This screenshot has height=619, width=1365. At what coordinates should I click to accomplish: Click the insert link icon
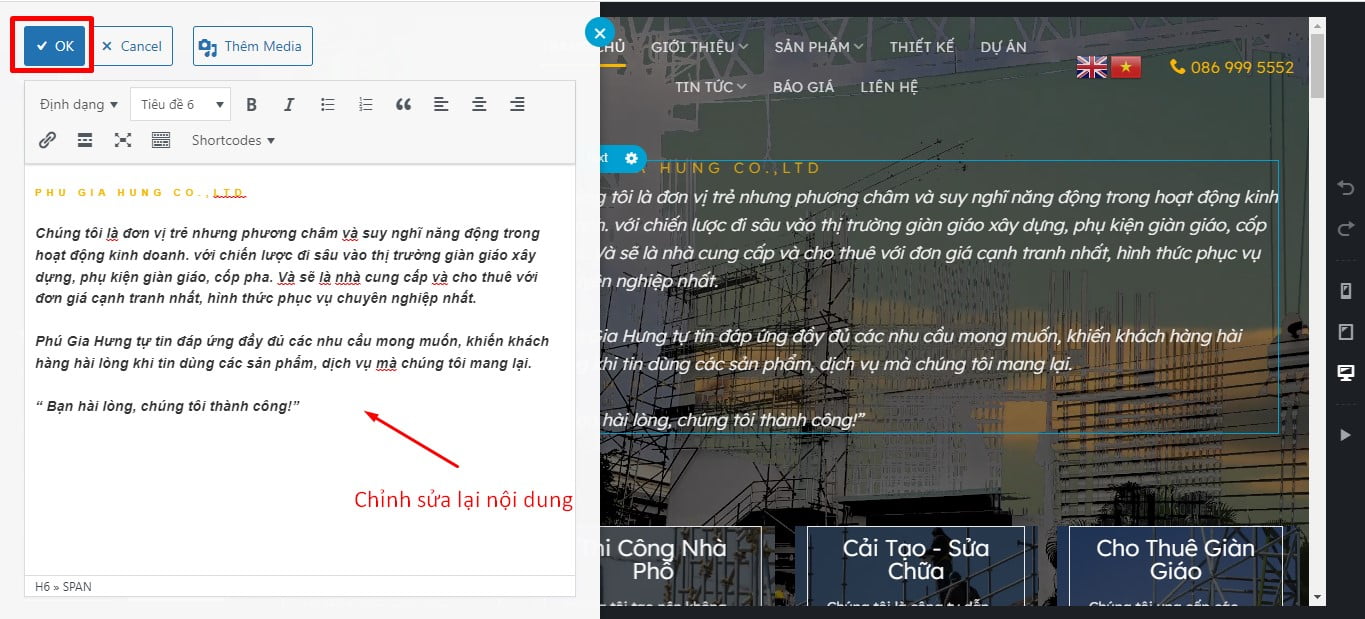(x=47, y=140)
